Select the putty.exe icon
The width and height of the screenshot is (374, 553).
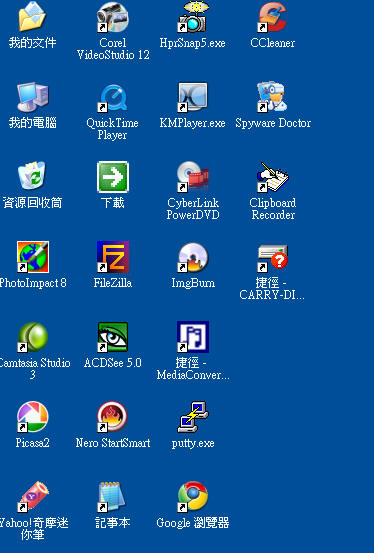click(193, 417)
